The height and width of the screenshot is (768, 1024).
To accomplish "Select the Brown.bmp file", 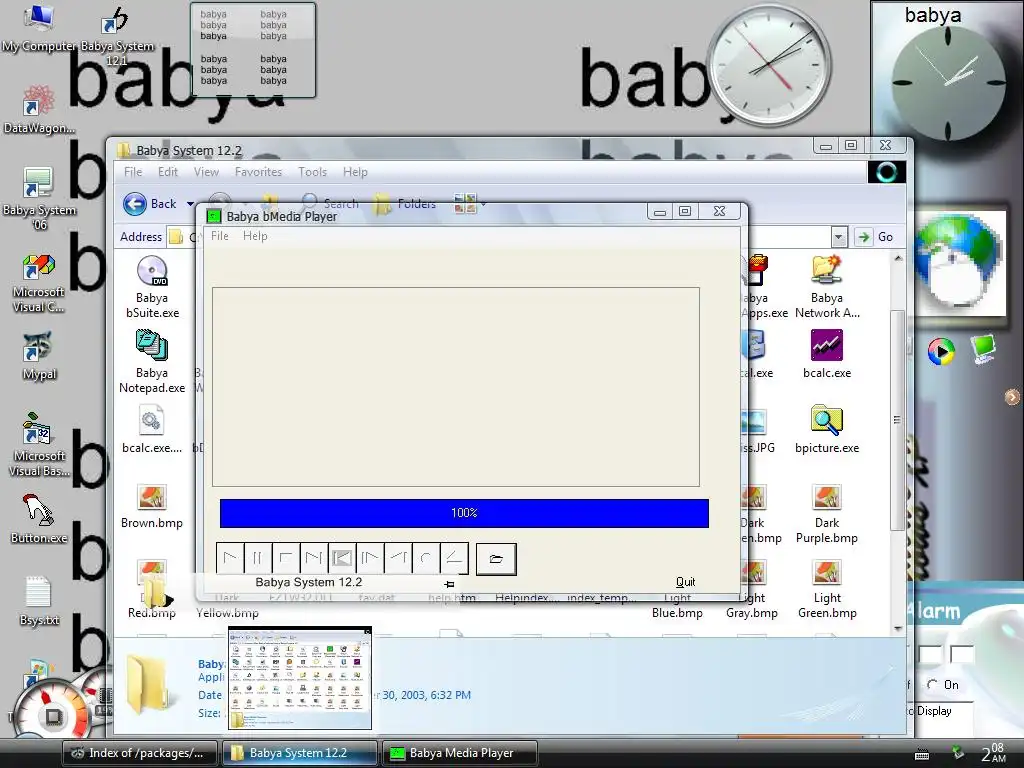I will coord(152,506).
